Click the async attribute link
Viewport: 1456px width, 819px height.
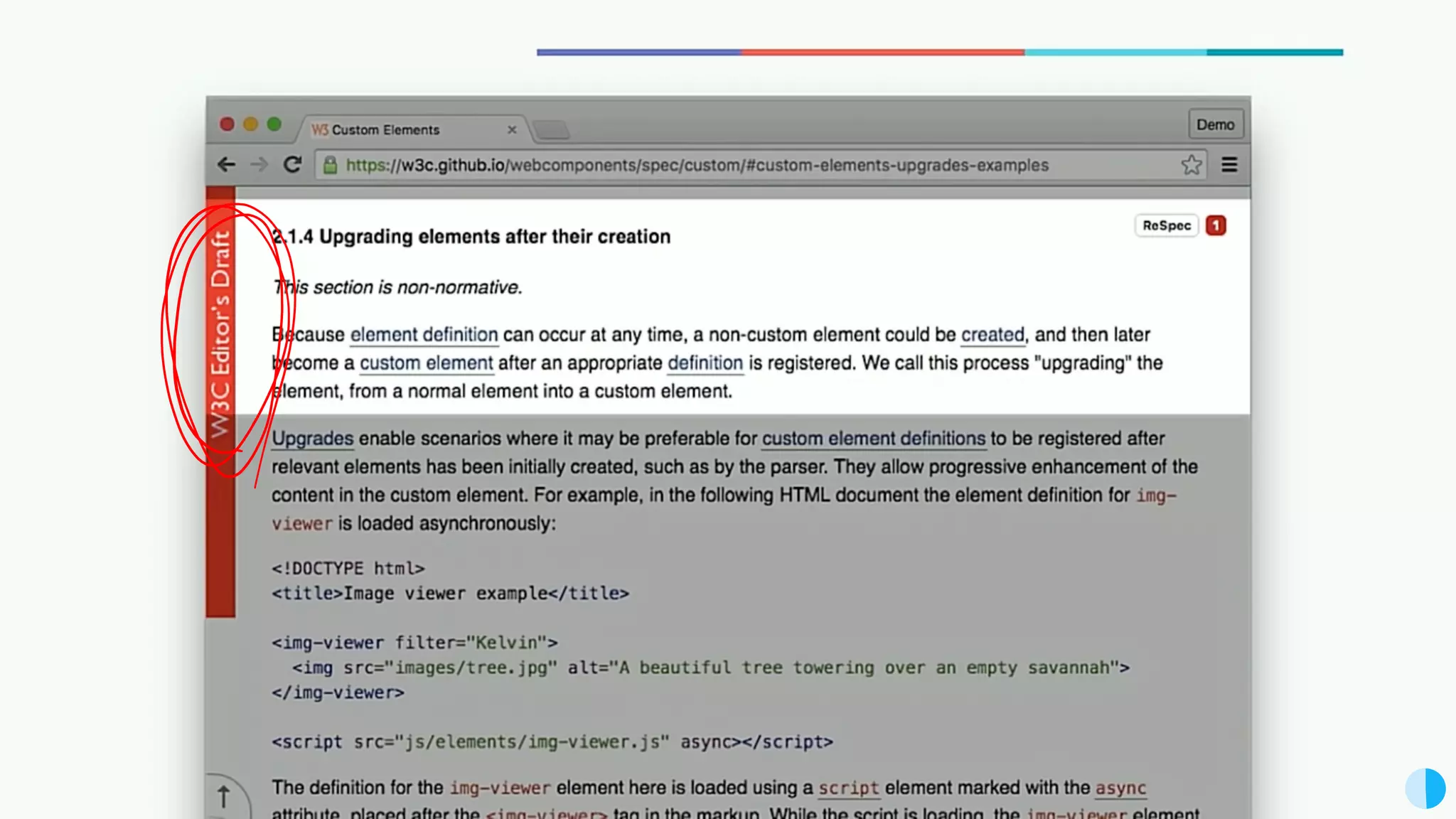click(x=1120, y=788)
